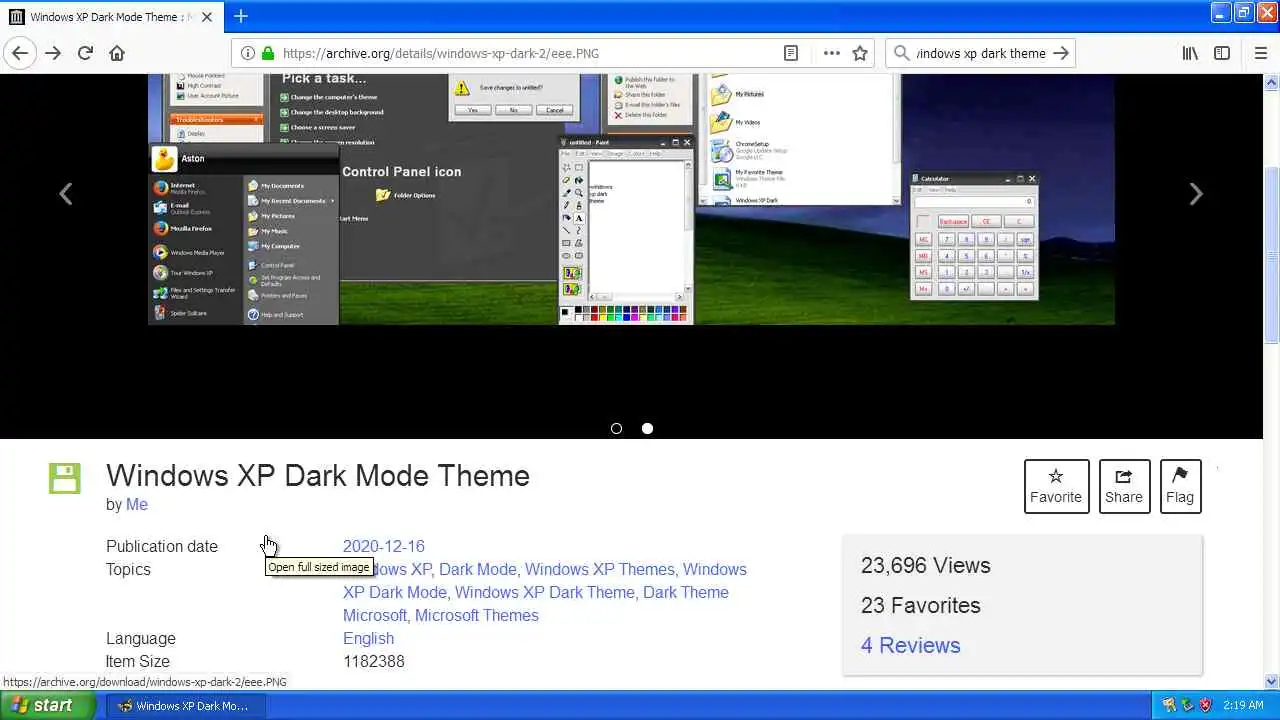Screen dimensions: 1280x720
Task: Click the Windows XP Dark Mode Theme heading
Action: pos(318,476)
